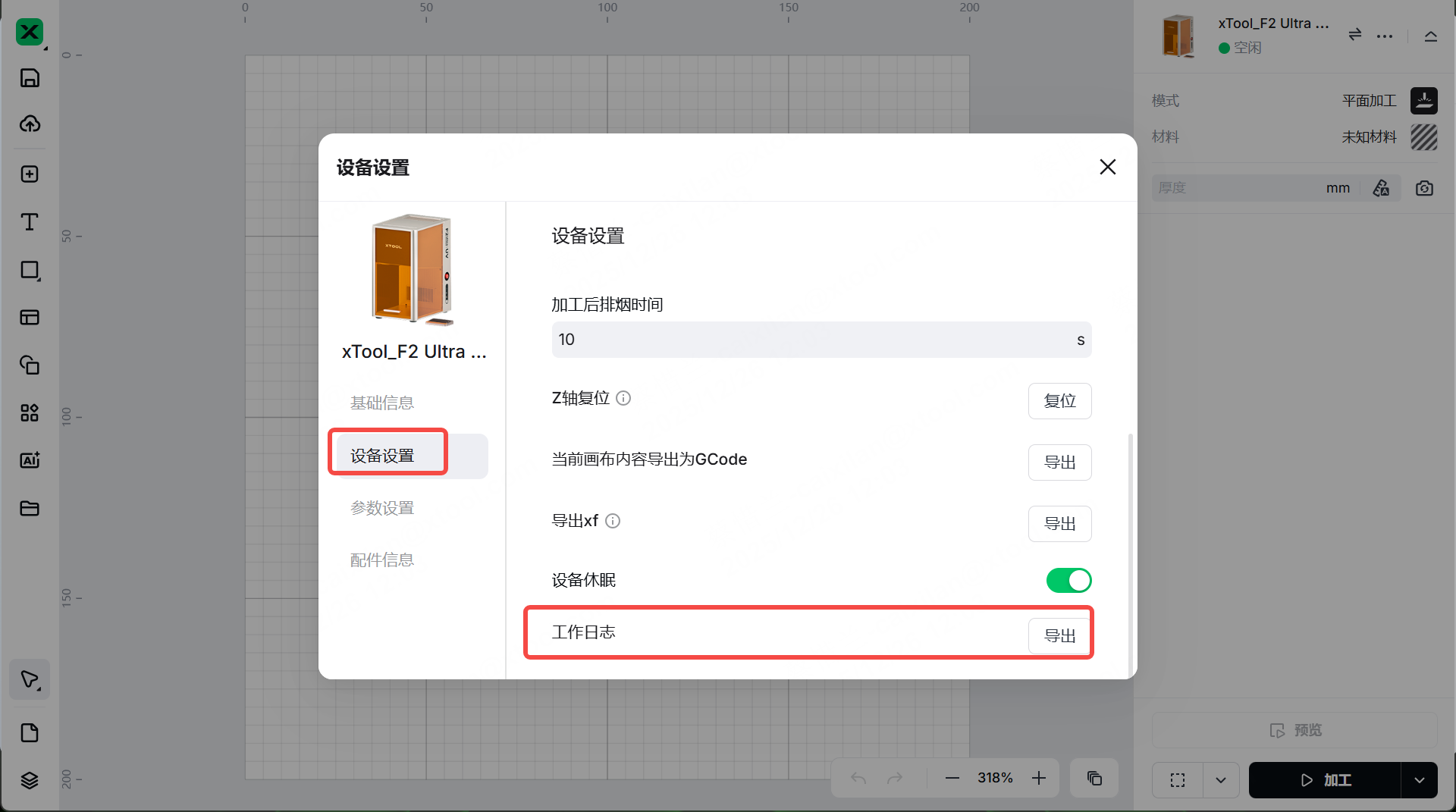Click 导出 button for 工作日志
The image size is (1456, 812).
click(1059, 636)
